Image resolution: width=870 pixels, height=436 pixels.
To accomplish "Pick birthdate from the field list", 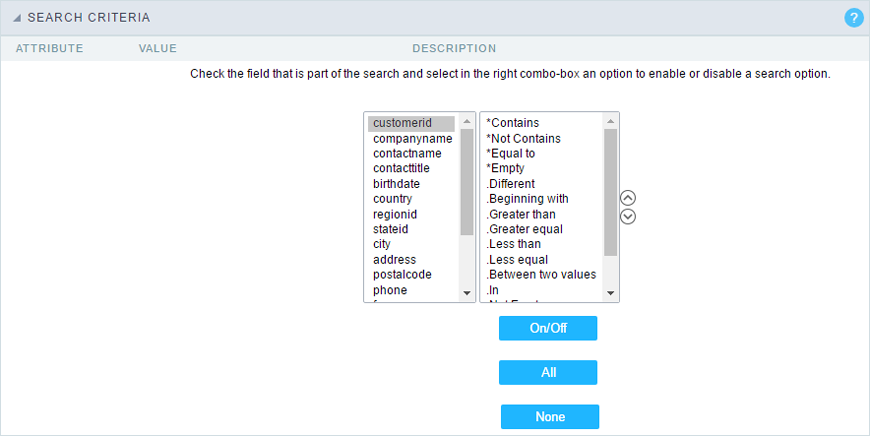I will pos(396,184).
